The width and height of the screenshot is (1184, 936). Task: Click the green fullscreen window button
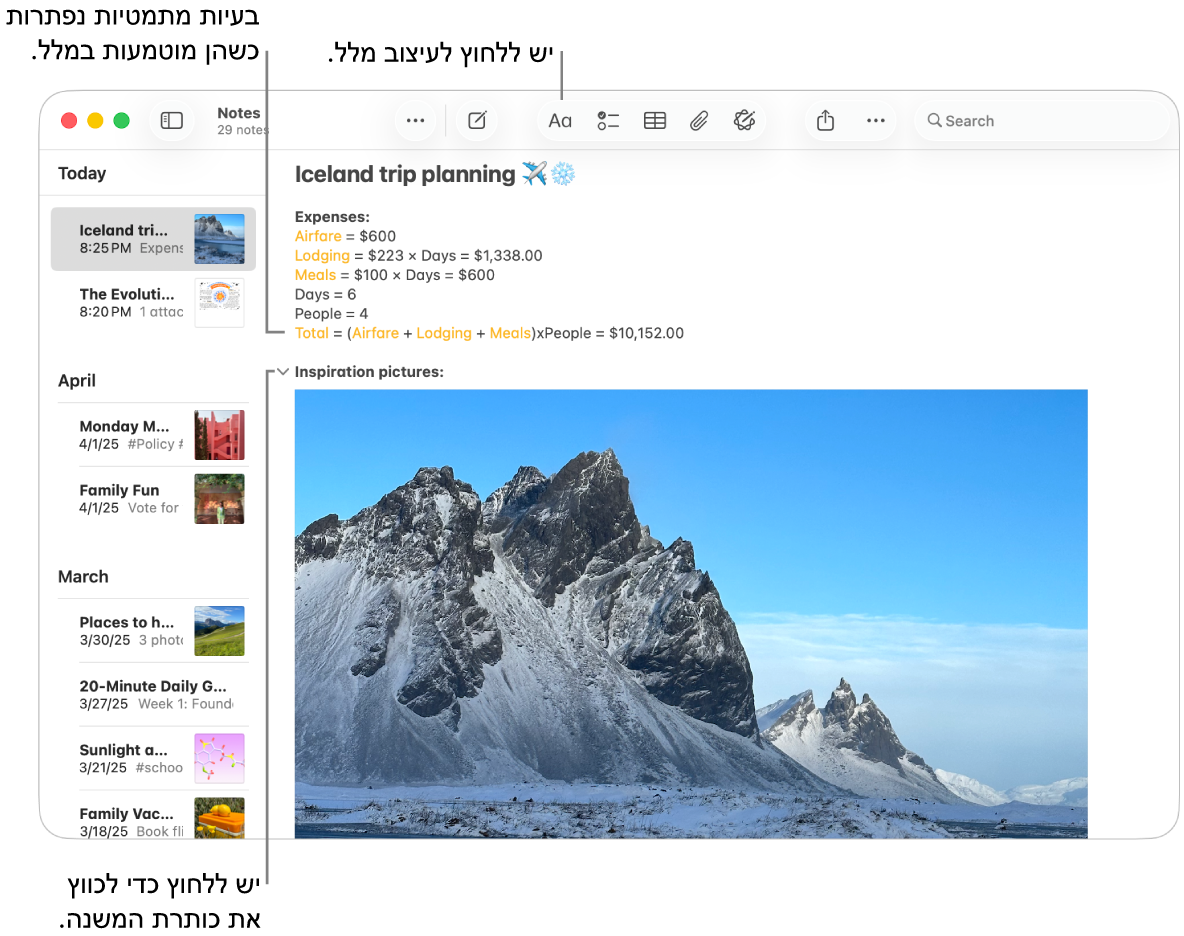pyautogui.click(x=122, y=121)
